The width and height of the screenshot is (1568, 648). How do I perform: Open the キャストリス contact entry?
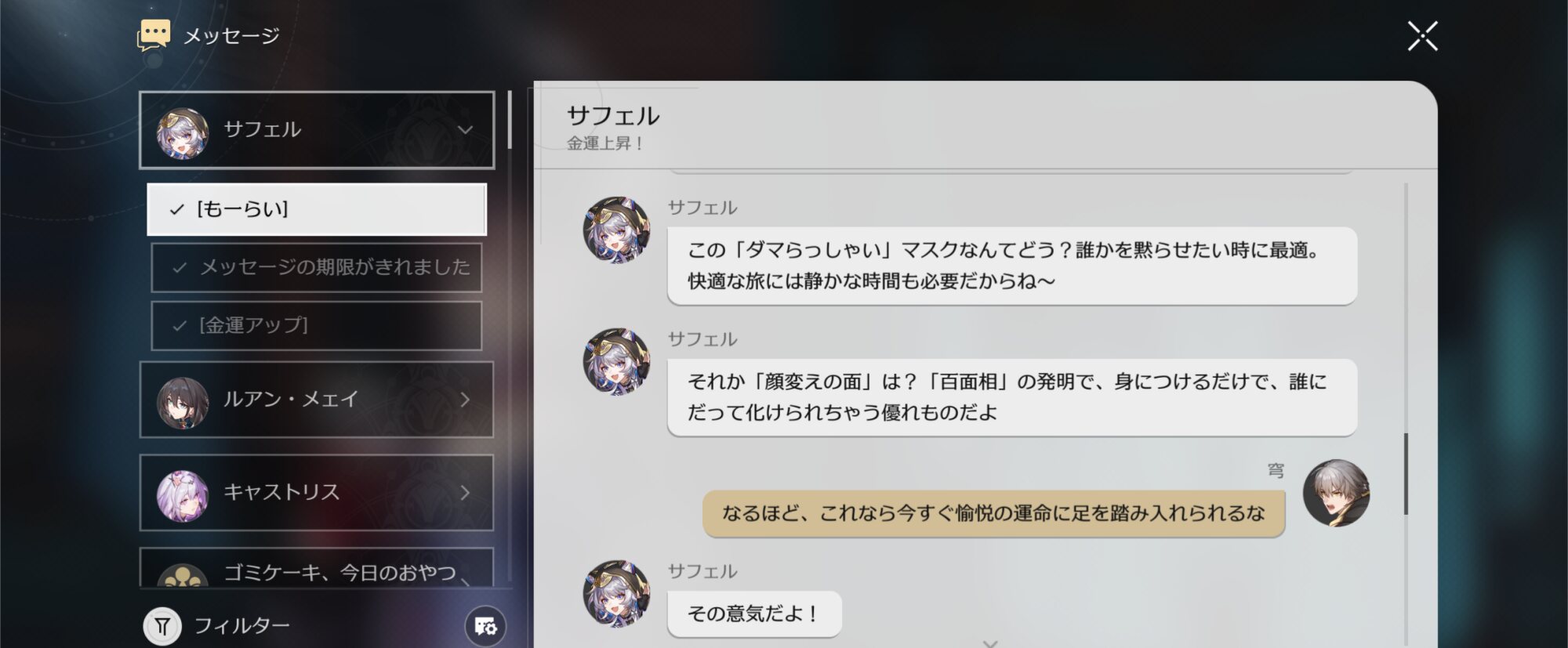pyautogui.click(x=317, y=493)
